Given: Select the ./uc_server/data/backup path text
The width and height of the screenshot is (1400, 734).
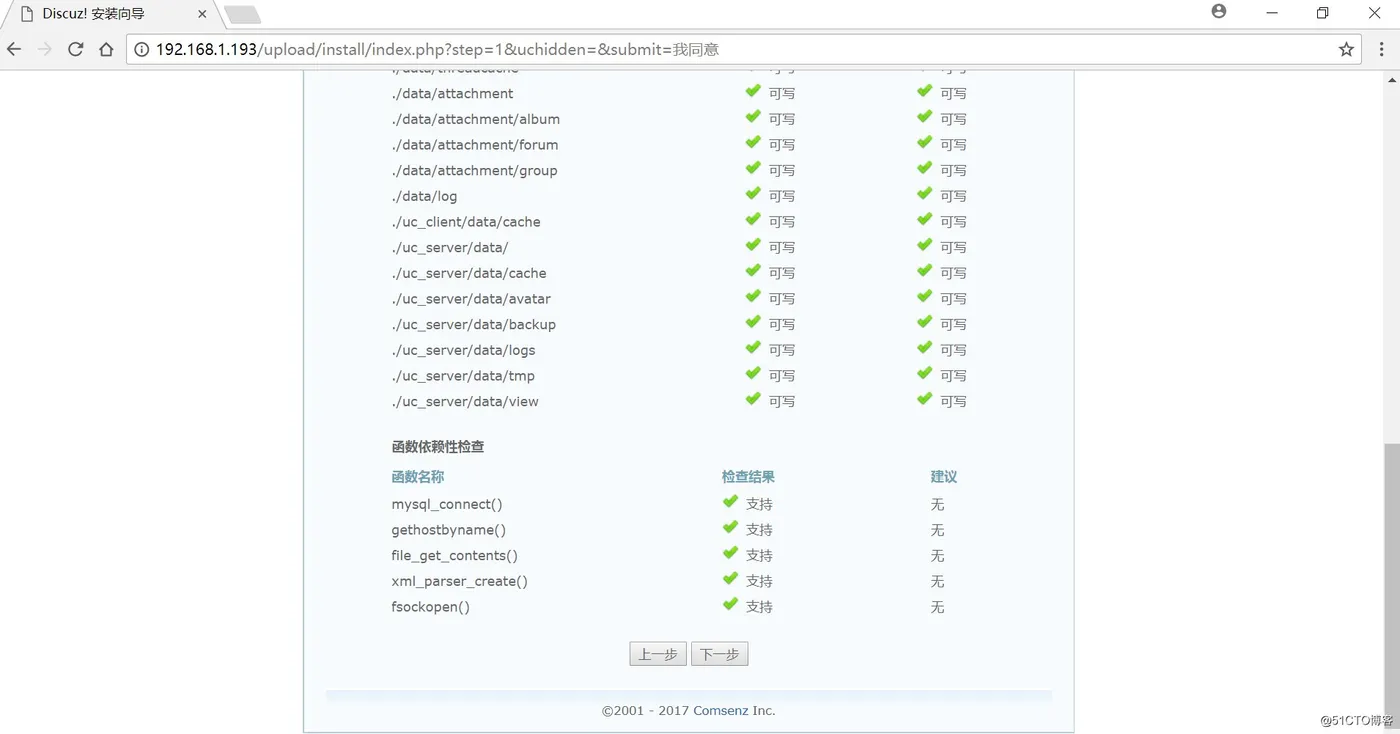Looking at the screenshot, I should pyautogui.click(x=473, y=324).
